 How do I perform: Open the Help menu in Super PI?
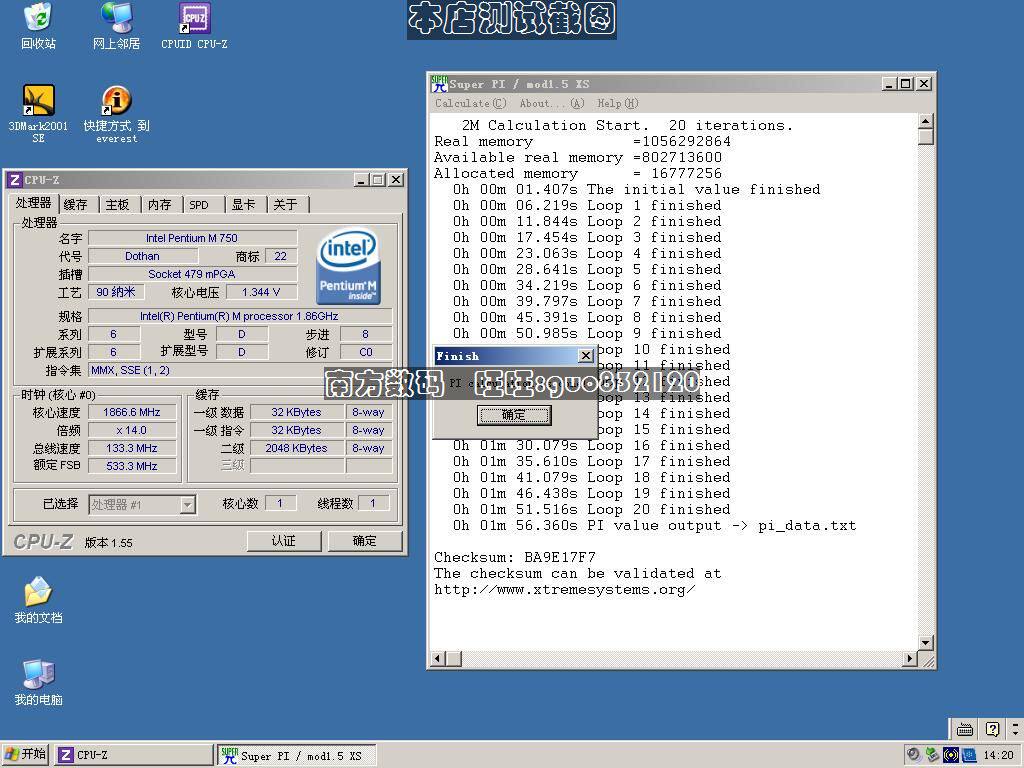(617, 103)
